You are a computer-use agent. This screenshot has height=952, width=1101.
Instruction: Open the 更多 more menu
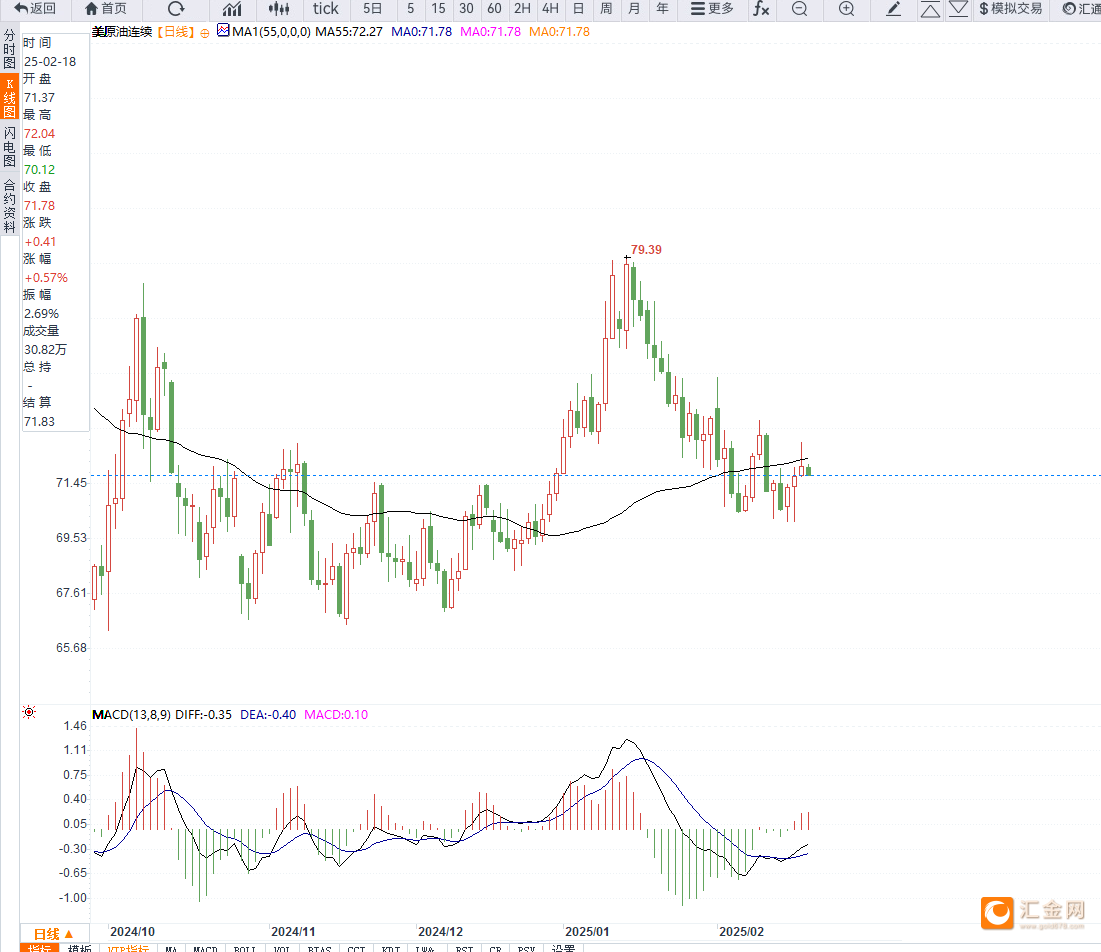point(712,8)
